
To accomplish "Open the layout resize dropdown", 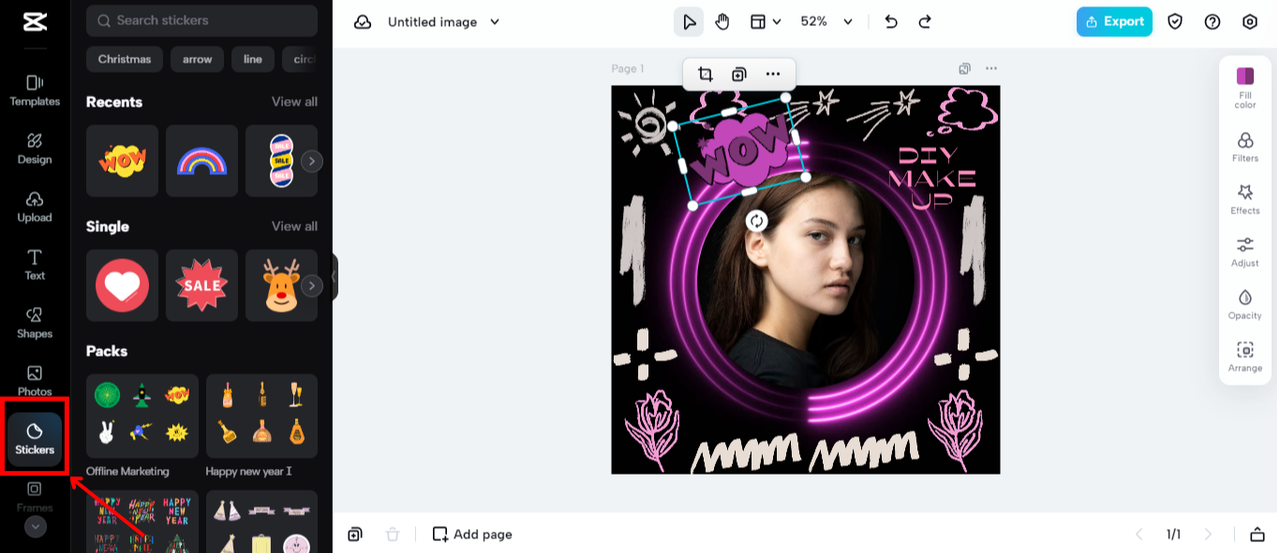I will coord(766,21).
